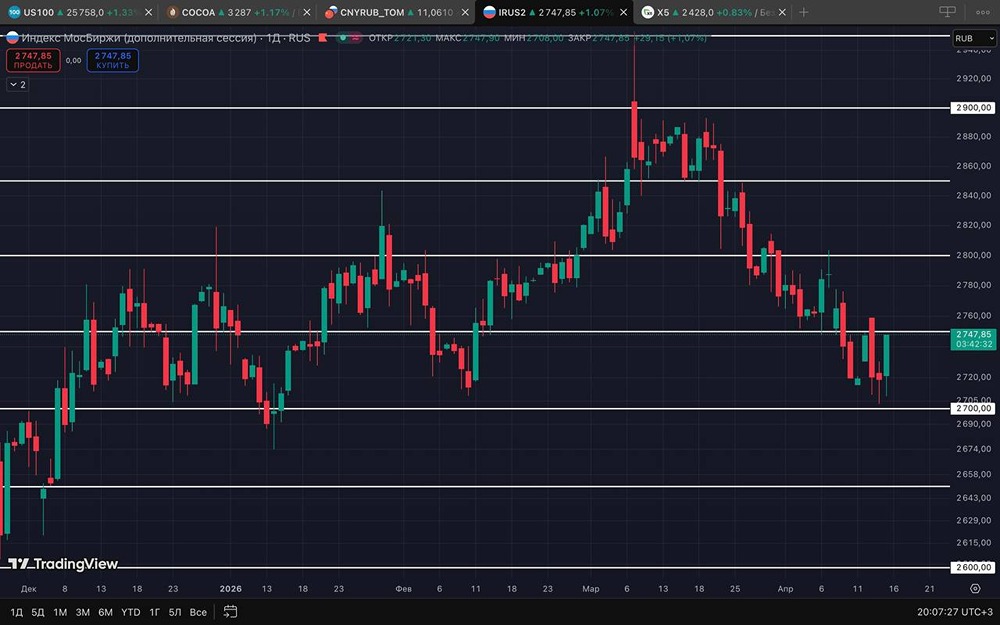Click the 20:07:27 UTC+3 clock
This screenshot has width=1000, height=625.
953,611
